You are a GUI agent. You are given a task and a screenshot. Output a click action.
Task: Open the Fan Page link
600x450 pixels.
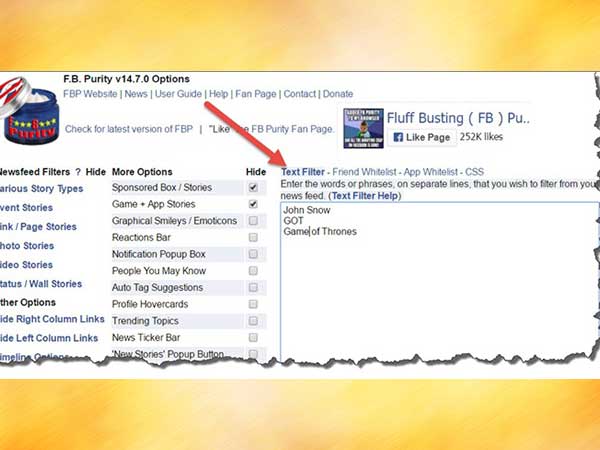click(256, 94)
